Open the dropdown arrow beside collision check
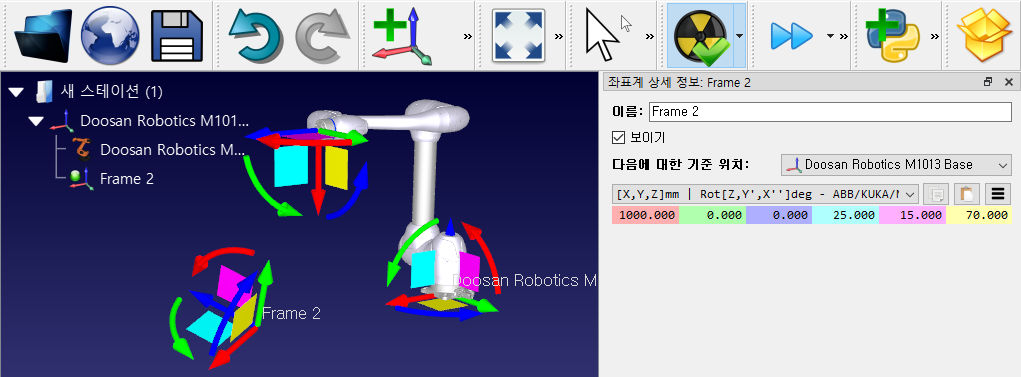Image resolution: width=1021 pixels, height=377 pixels. [739, 36]
